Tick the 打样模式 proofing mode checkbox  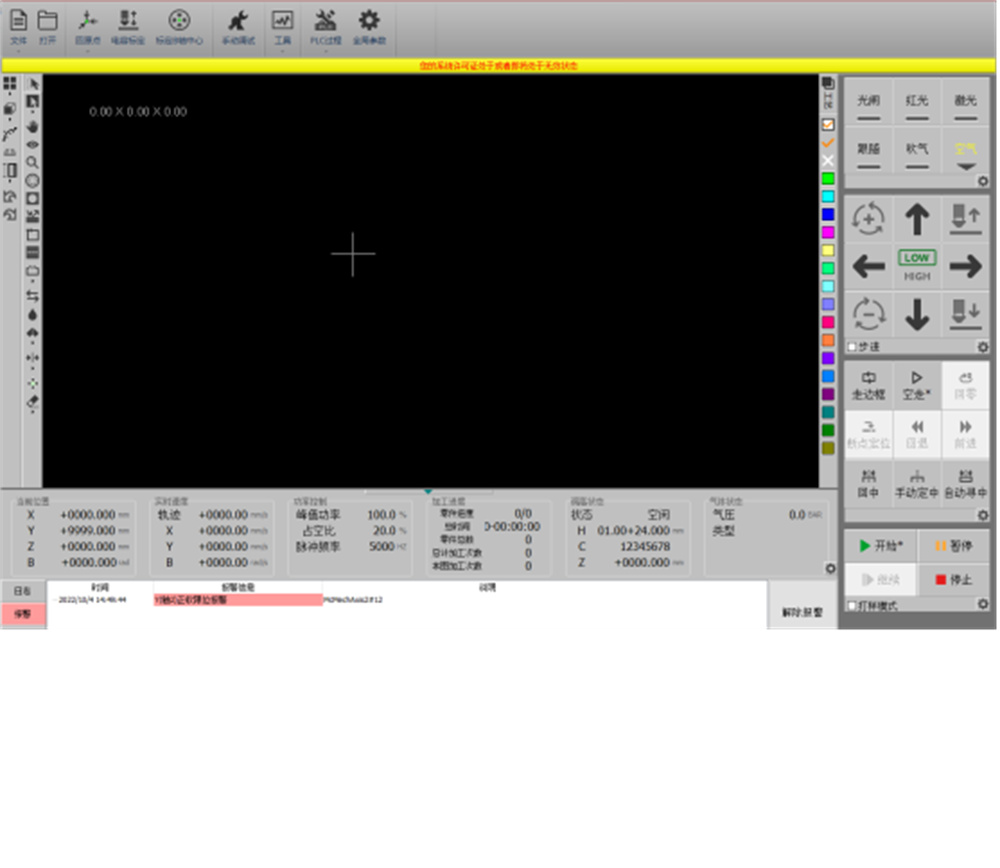852,606
